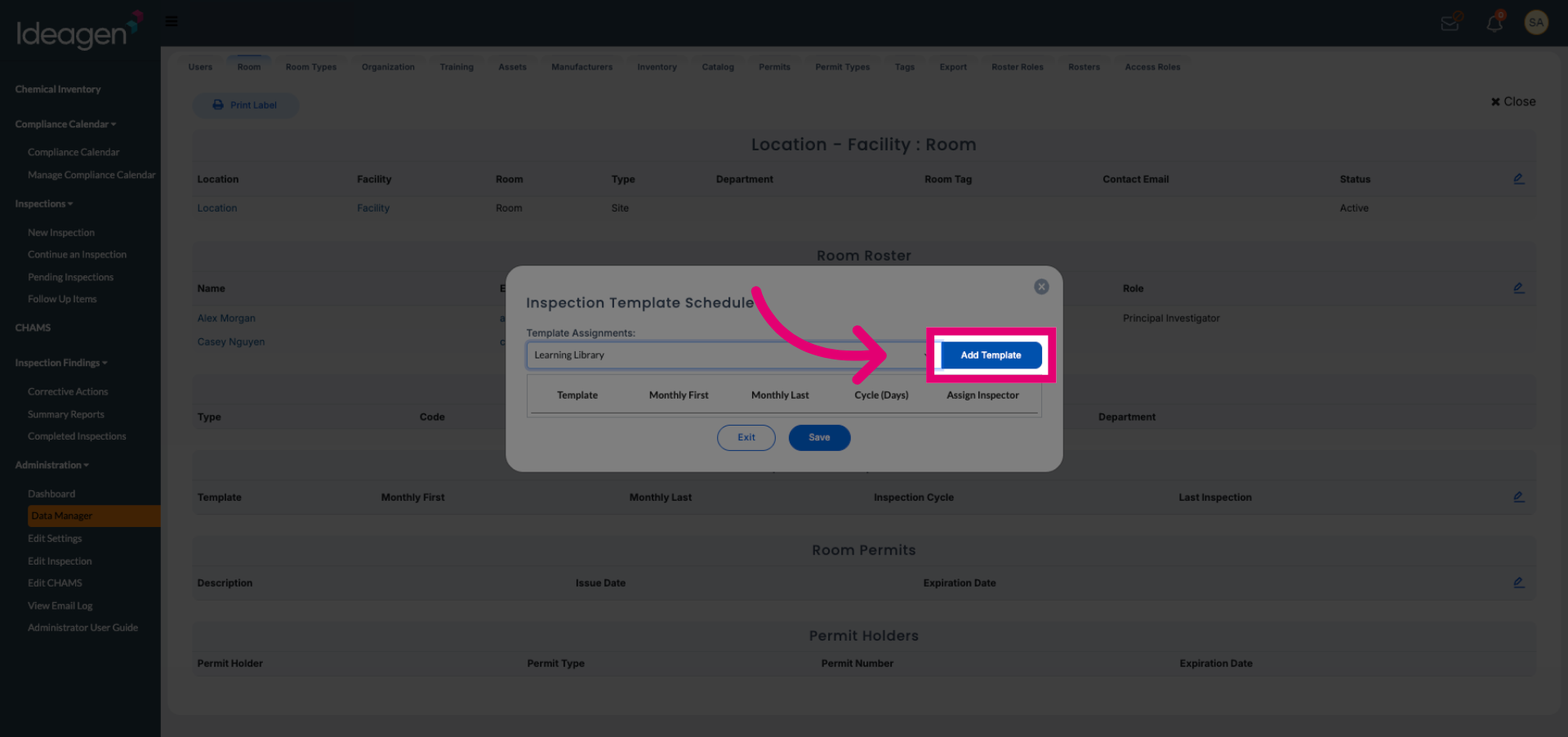This screenshot has height=737, width=1568.
Task: Click the Assign Inspector column header
Action: click(982, 395)
